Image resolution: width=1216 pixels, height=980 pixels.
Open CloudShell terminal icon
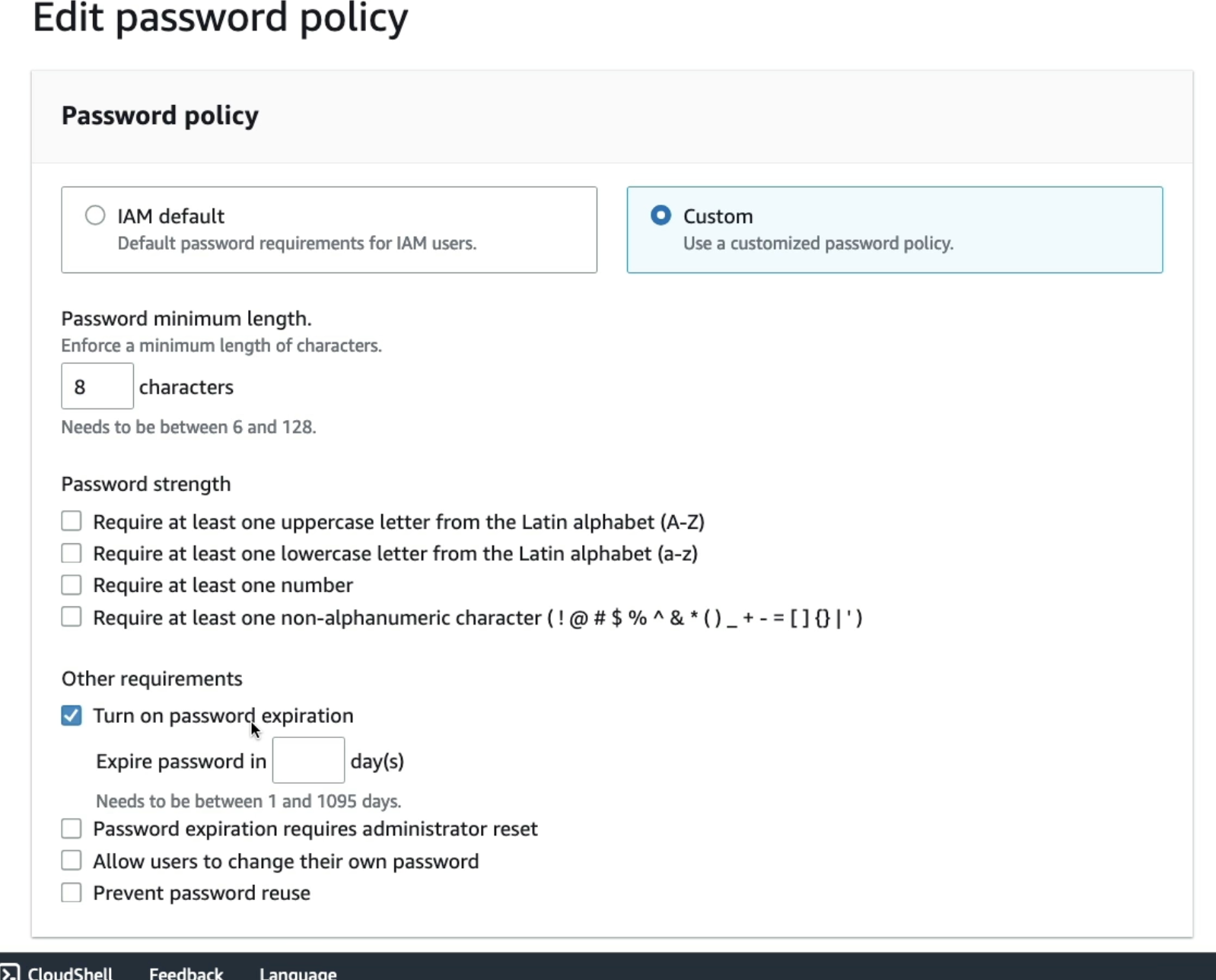tap(9, 972)
